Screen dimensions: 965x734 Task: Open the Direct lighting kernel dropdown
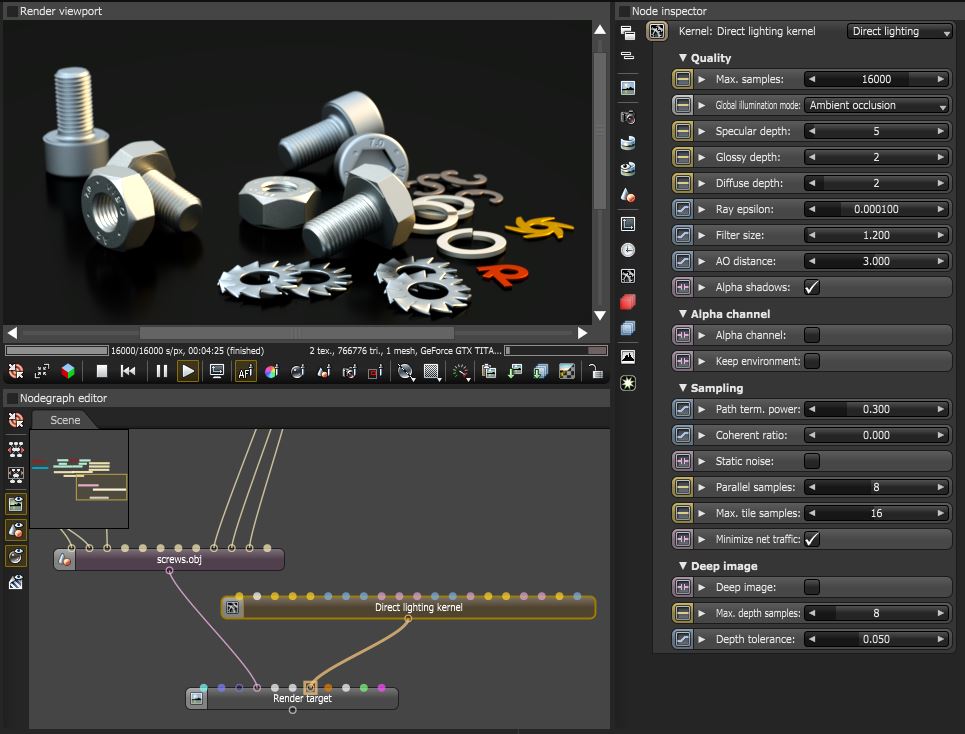click(898, 31)
